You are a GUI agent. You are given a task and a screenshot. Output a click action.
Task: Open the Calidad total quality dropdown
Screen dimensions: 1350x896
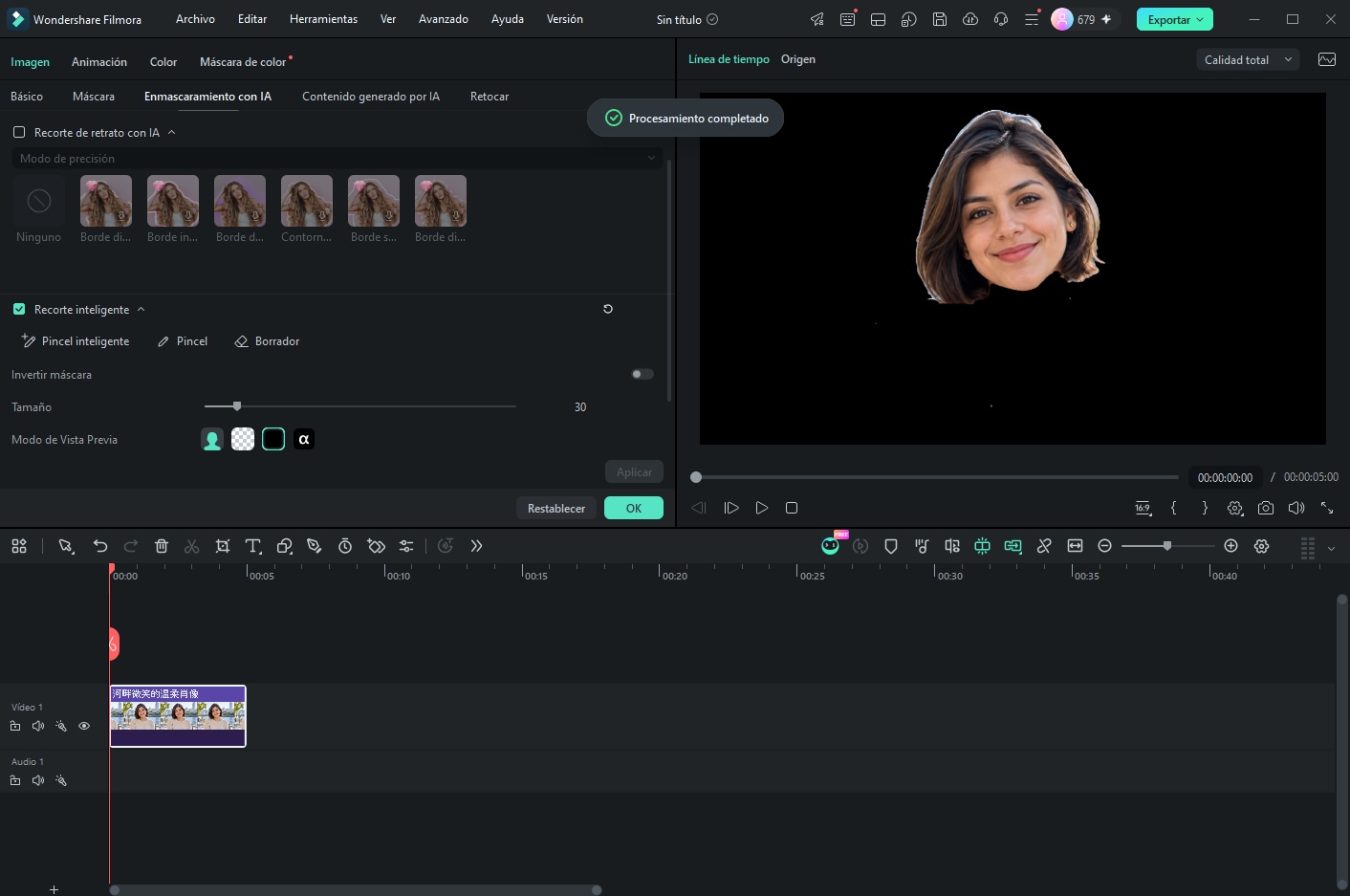[x=1248, y=59]
